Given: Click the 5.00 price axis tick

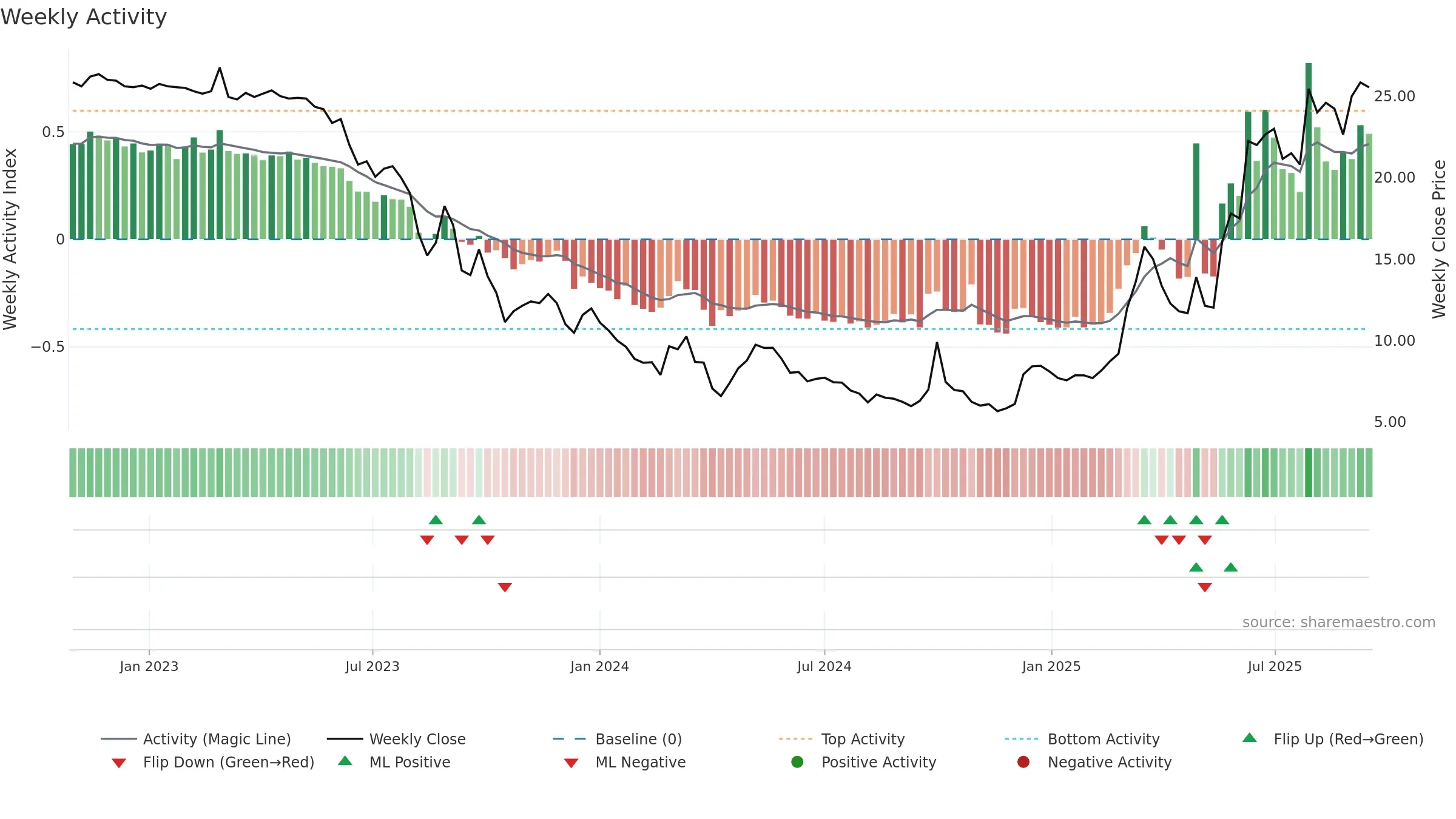Looking at the screenshot, I should click(x=1390, y=422).
